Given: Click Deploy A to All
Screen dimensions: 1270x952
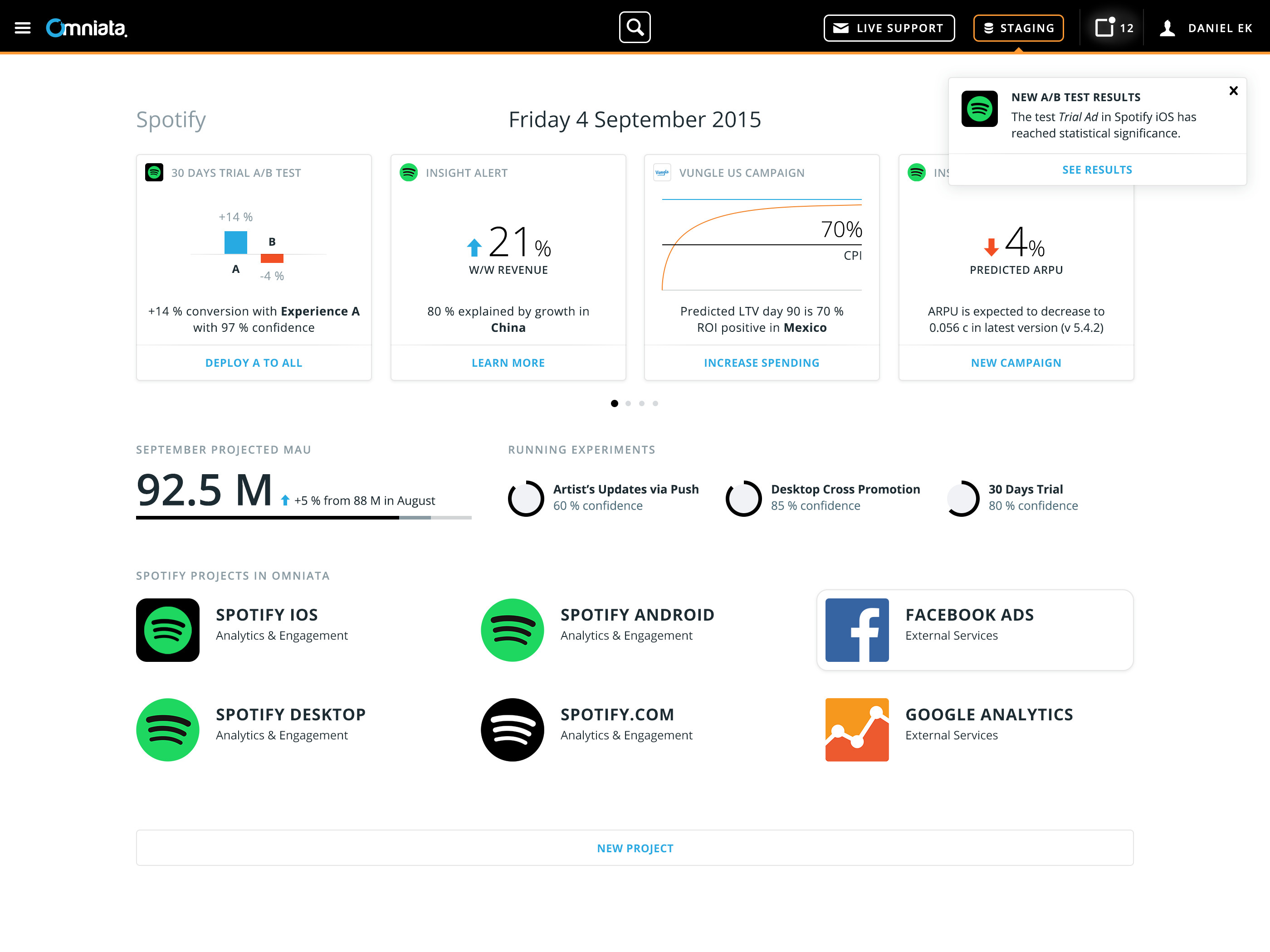Looking at the screenshot, I should pyautogui.click(x=254, y=363).
